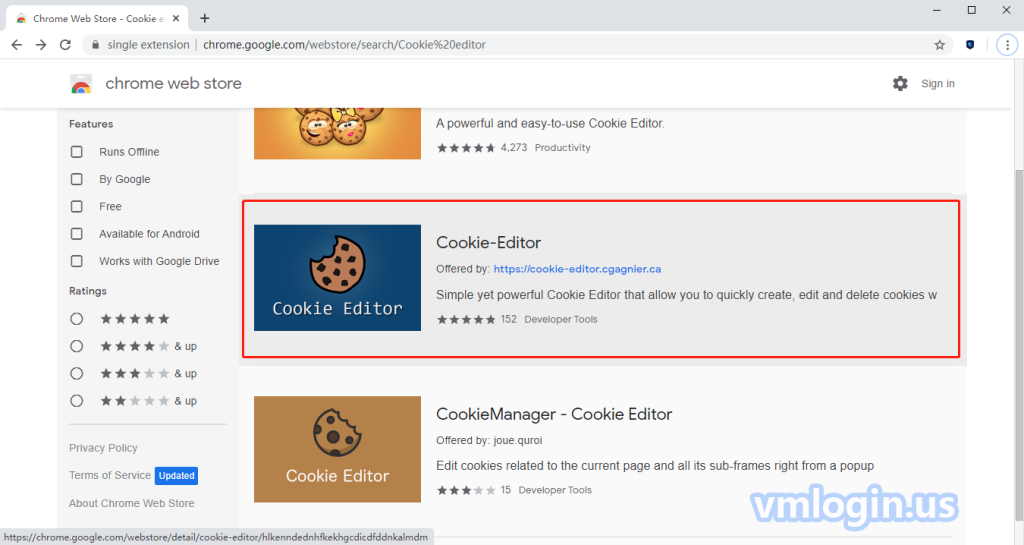Viewport: 1024px width, 545px height.
Task: Select four stars & up rating
Action: (x=77, y=346)
